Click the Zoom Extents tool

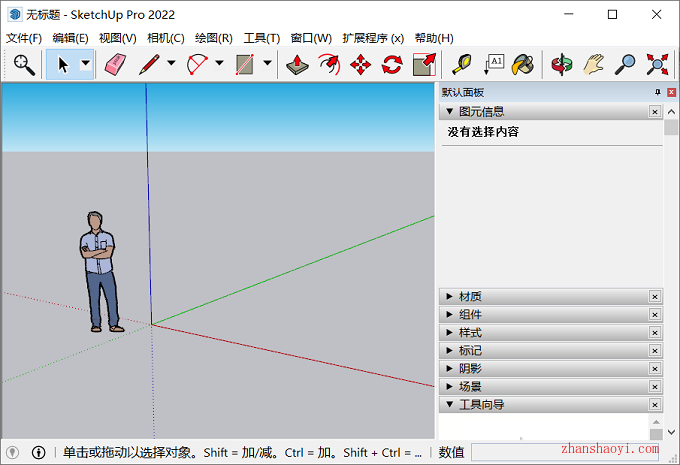point(657,65)
